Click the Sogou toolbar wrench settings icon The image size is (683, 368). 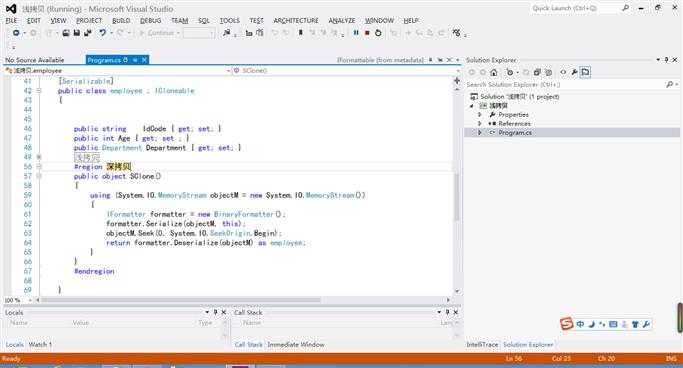coord(646,324)
